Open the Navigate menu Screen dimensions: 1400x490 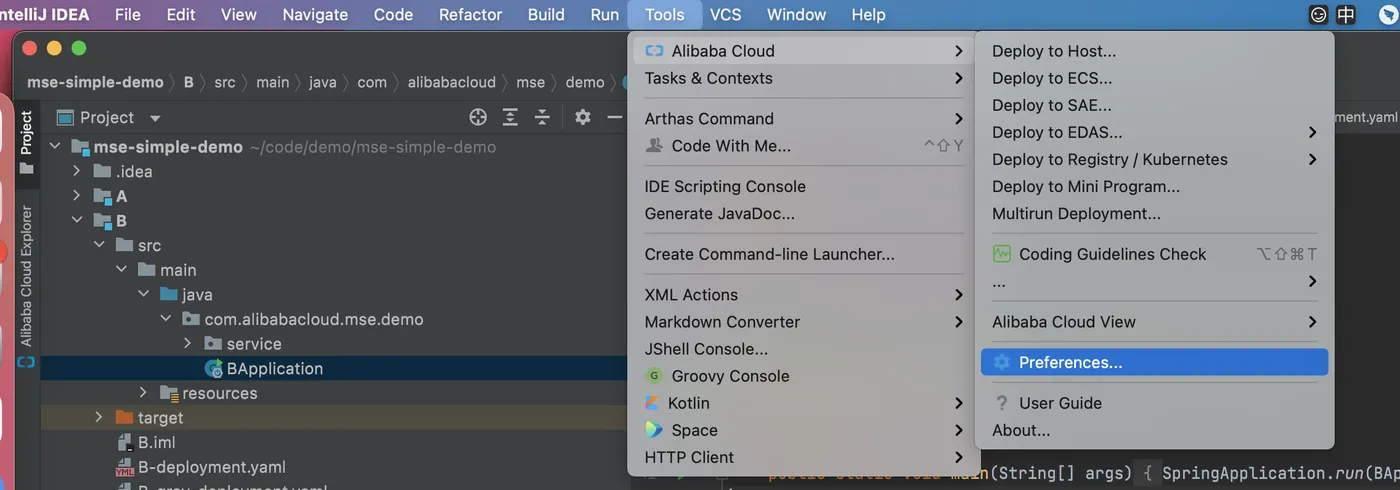(x=315, y=14)
